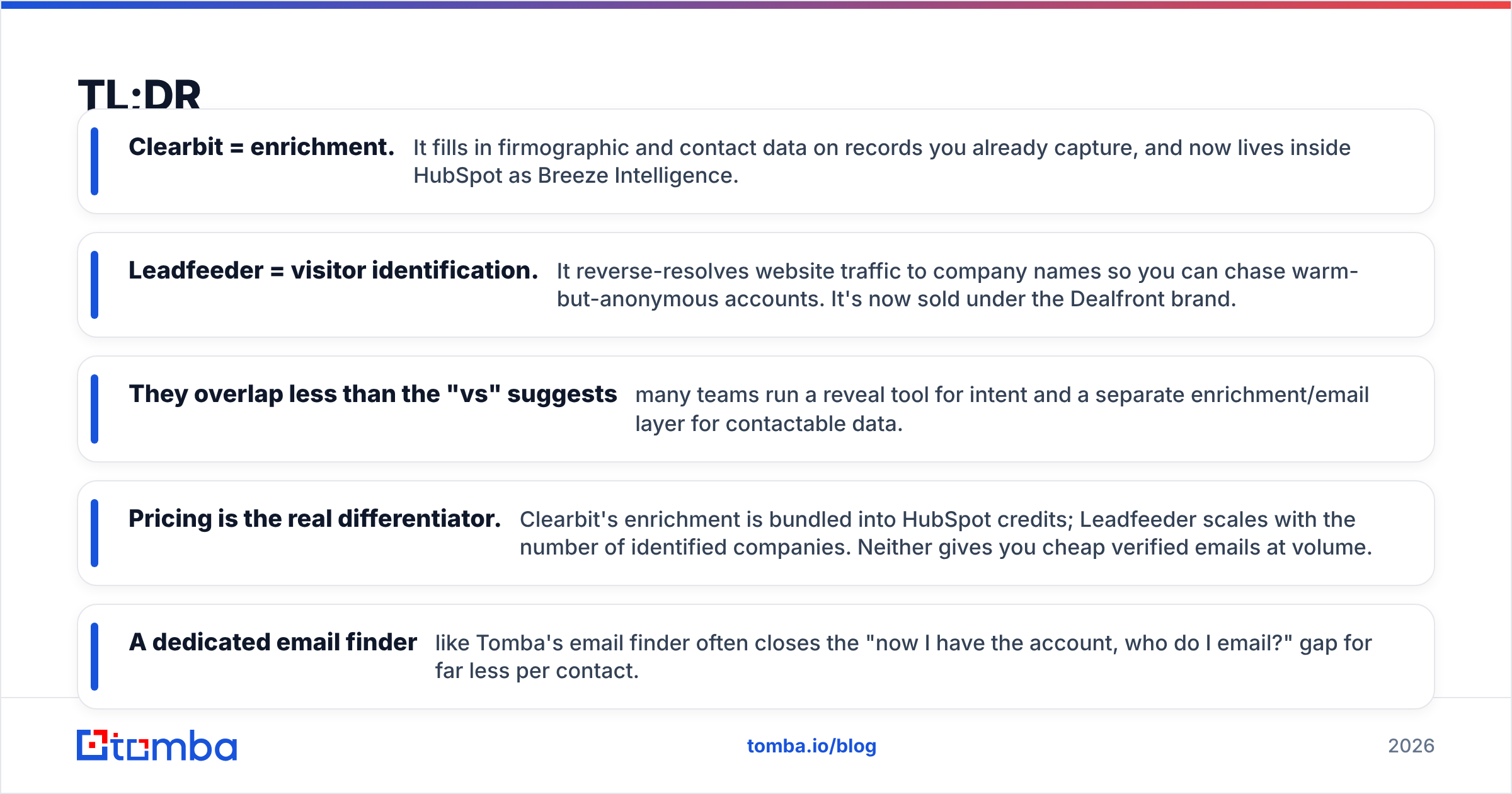Click the blue bar beside Leadfeeder card
Image resolution: width=1512 pixels, height=794 pixels.
coord(94,285)
